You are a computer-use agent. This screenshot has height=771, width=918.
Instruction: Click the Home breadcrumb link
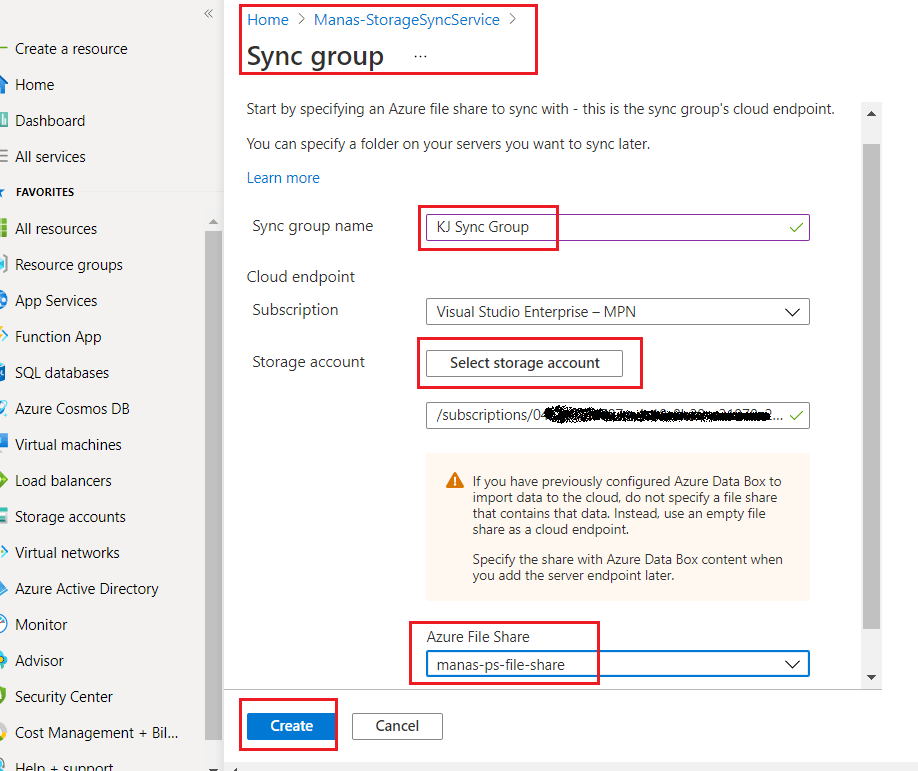click(268, 20)
